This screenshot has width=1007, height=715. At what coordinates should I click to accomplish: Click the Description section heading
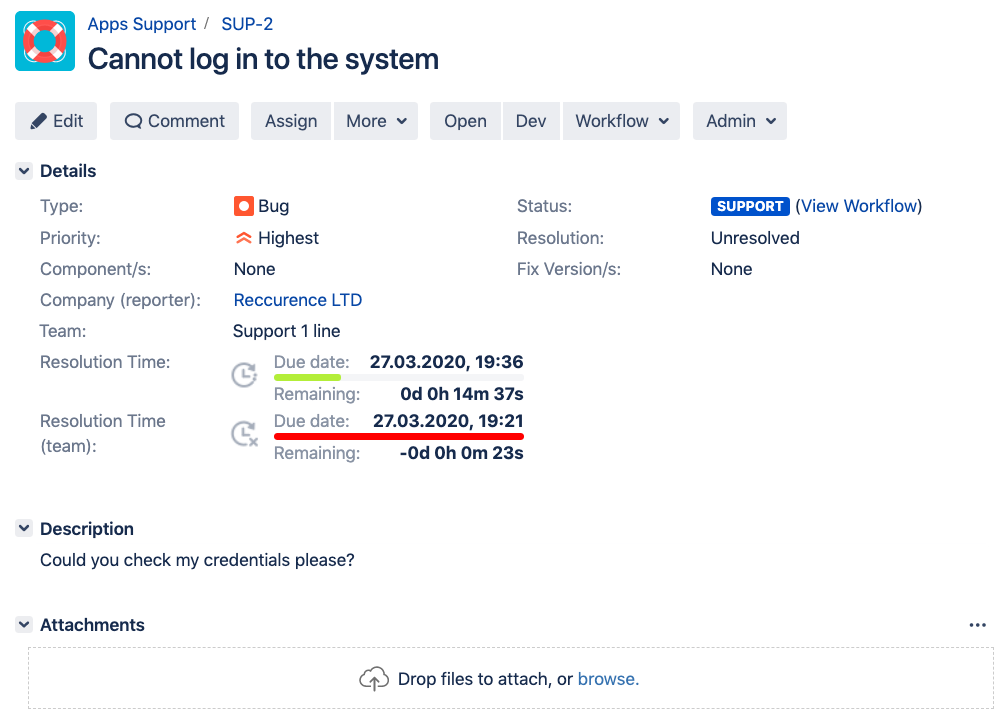point(87,529)
